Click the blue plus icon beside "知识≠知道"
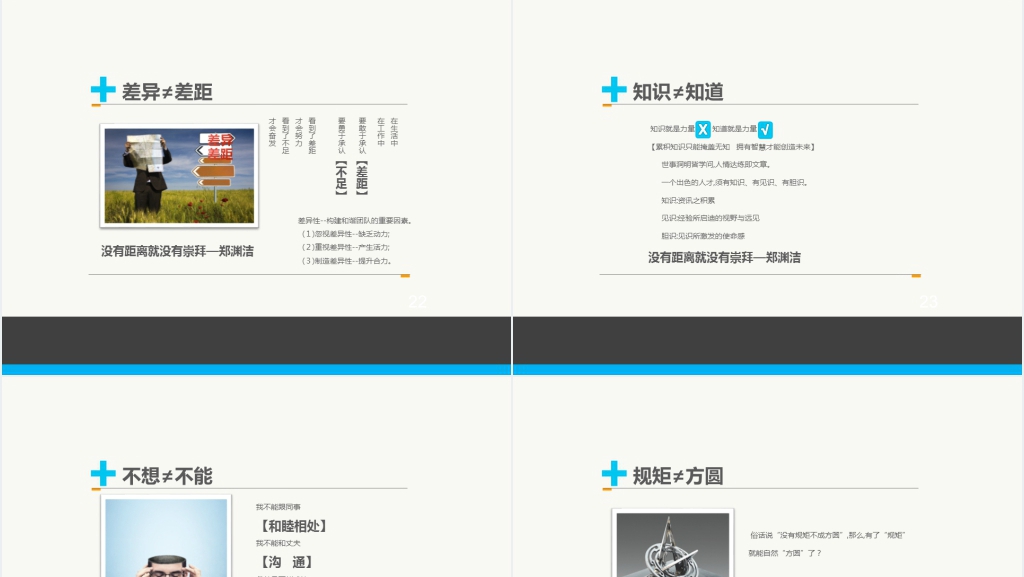This screenshot has height=577, width=1024. [613, 89]
